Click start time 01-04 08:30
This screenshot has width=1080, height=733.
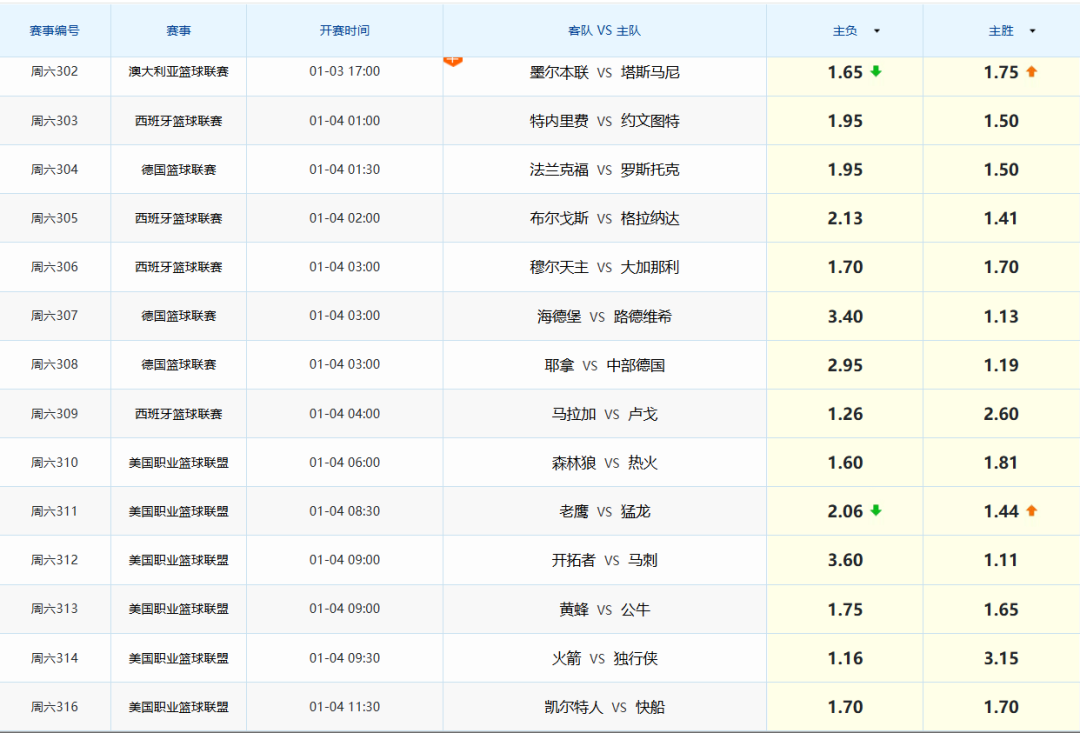344,511
